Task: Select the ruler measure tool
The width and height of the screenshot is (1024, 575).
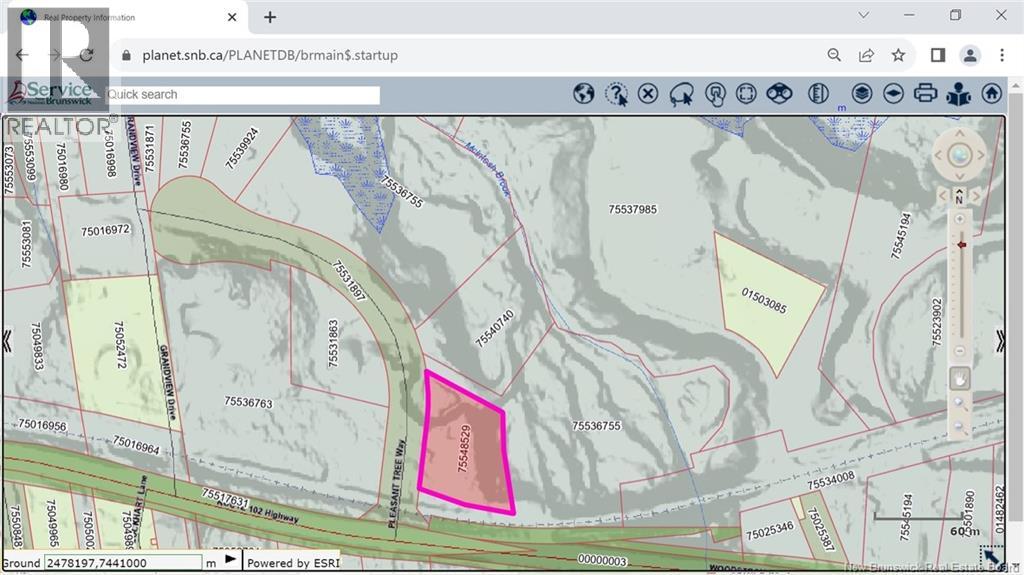Action: coord(820,94)
